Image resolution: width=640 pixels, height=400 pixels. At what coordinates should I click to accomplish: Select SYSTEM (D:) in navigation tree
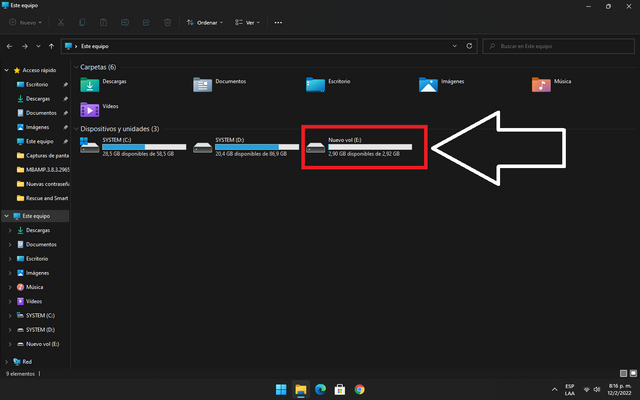click(x=40, y=330)
